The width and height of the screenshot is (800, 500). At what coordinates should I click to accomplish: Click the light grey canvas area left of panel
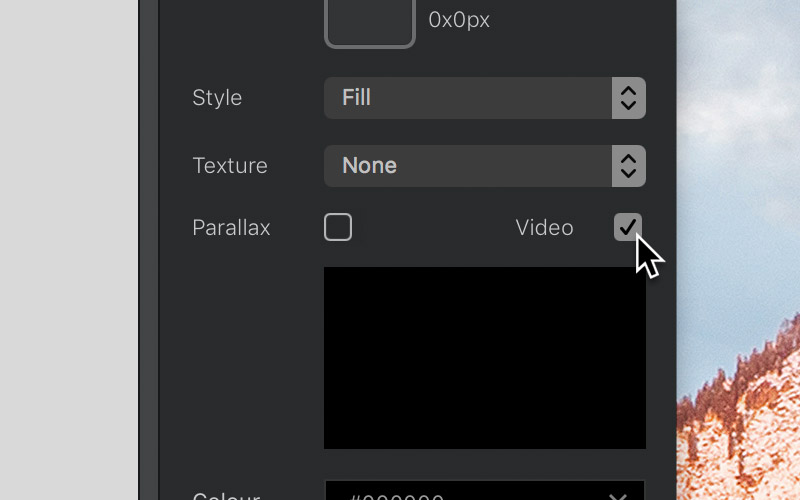point(69,250)
